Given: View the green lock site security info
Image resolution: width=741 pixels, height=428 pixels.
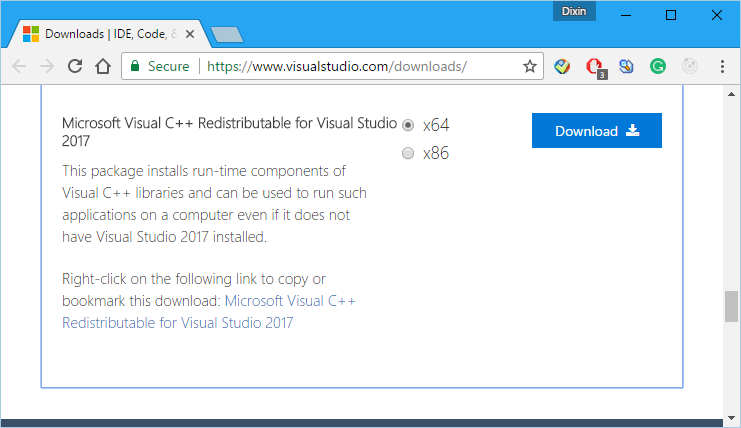Looking at the screenshot, I should (x=135, y=66).
